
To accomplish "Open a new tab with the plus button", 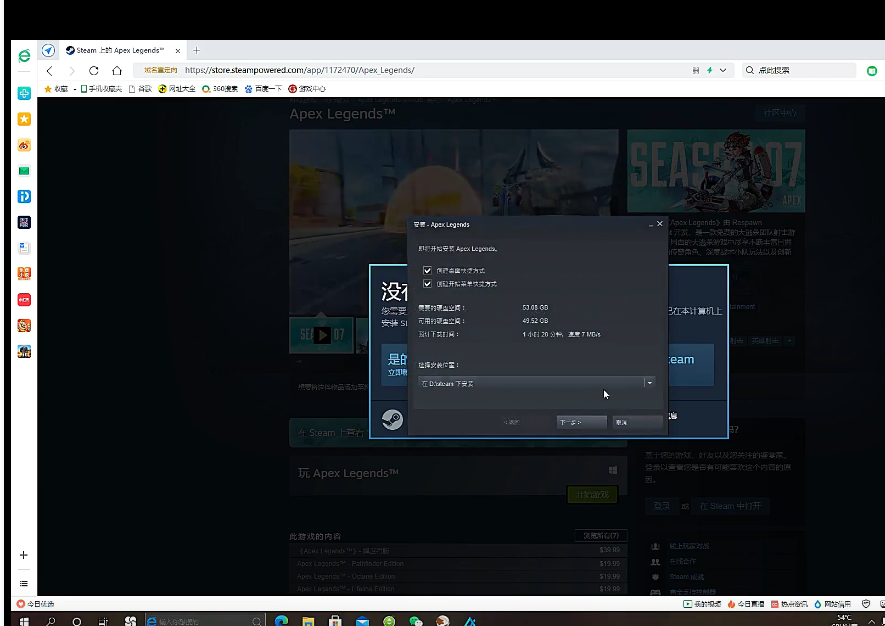I will pyautogui.click(x=196, y=50).
